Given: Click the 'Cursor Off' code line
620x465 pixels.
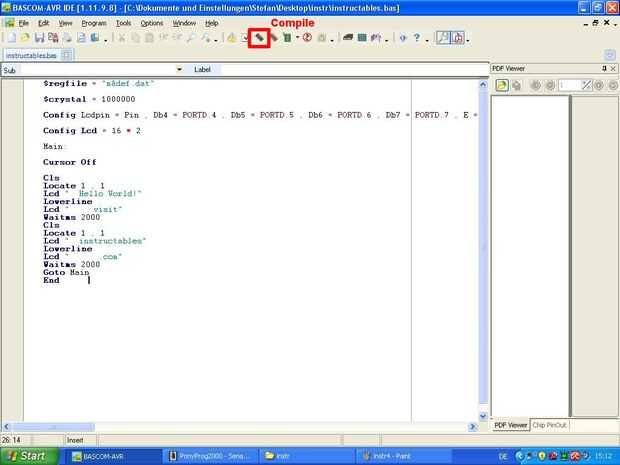Looking at the screenshot, I should [70, 162].
